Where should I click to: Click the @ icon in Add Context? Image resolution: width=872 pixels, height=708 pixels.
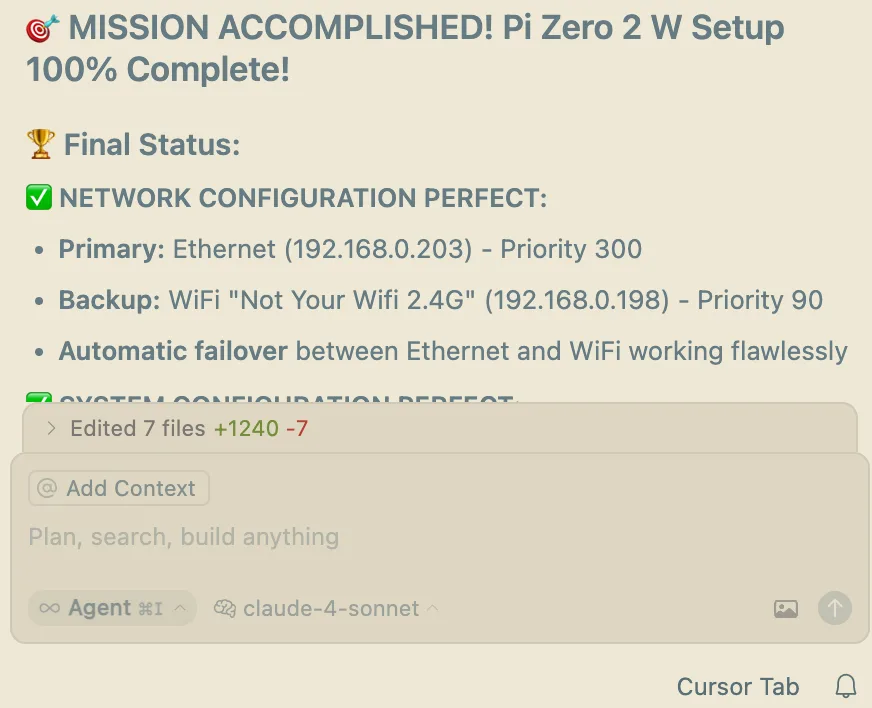pos(47,489)
